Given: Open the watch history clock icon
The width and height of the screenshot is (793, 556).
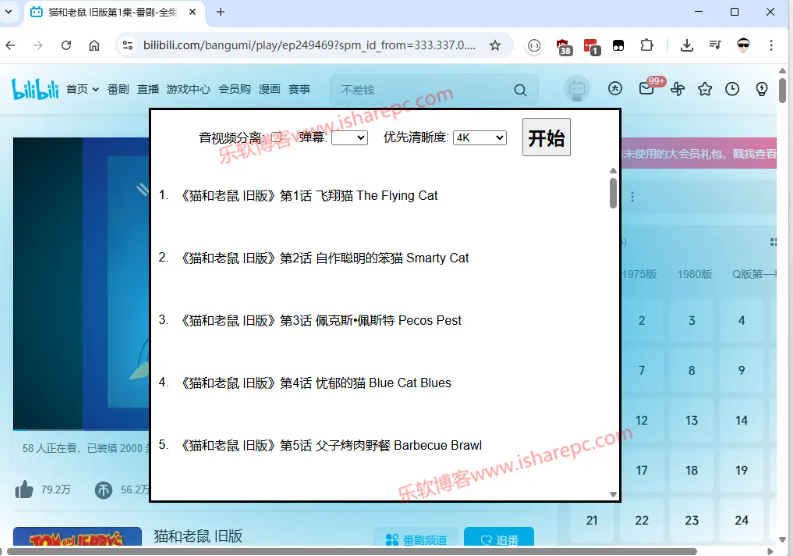Looking at the screenshot, I should [732, 89].
